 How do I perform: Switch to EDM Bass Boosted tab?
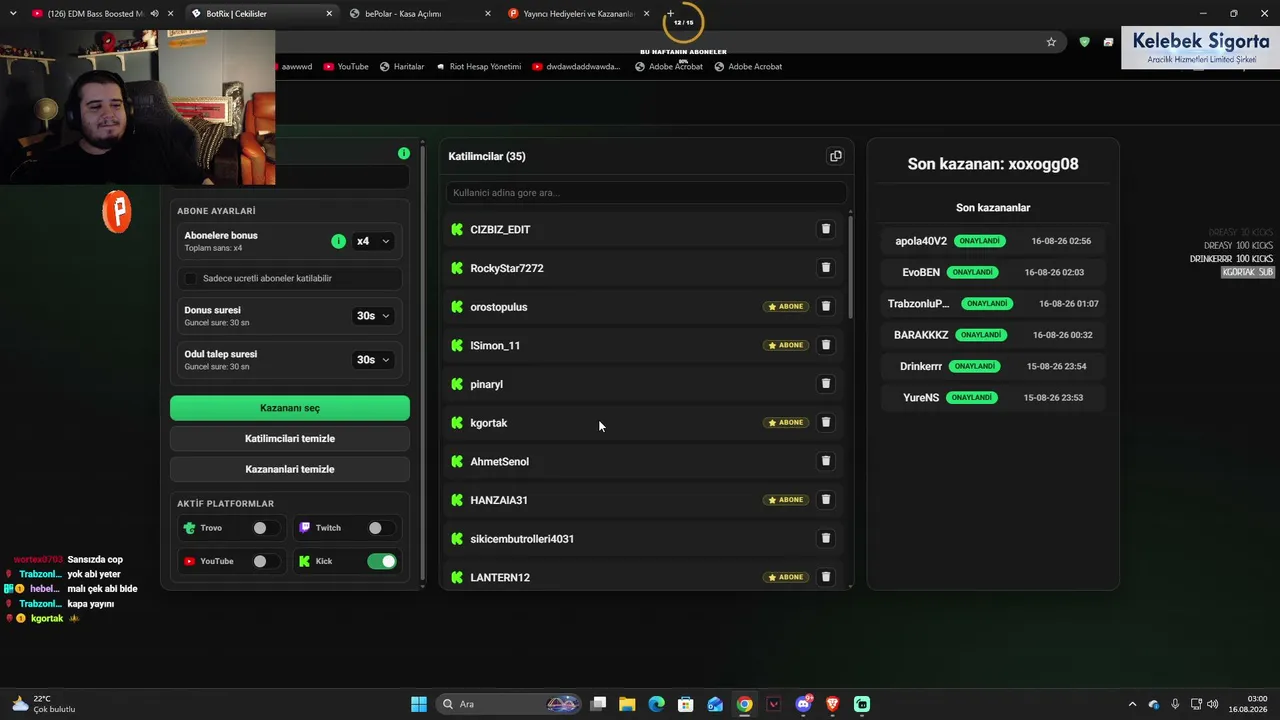(90, 14)
